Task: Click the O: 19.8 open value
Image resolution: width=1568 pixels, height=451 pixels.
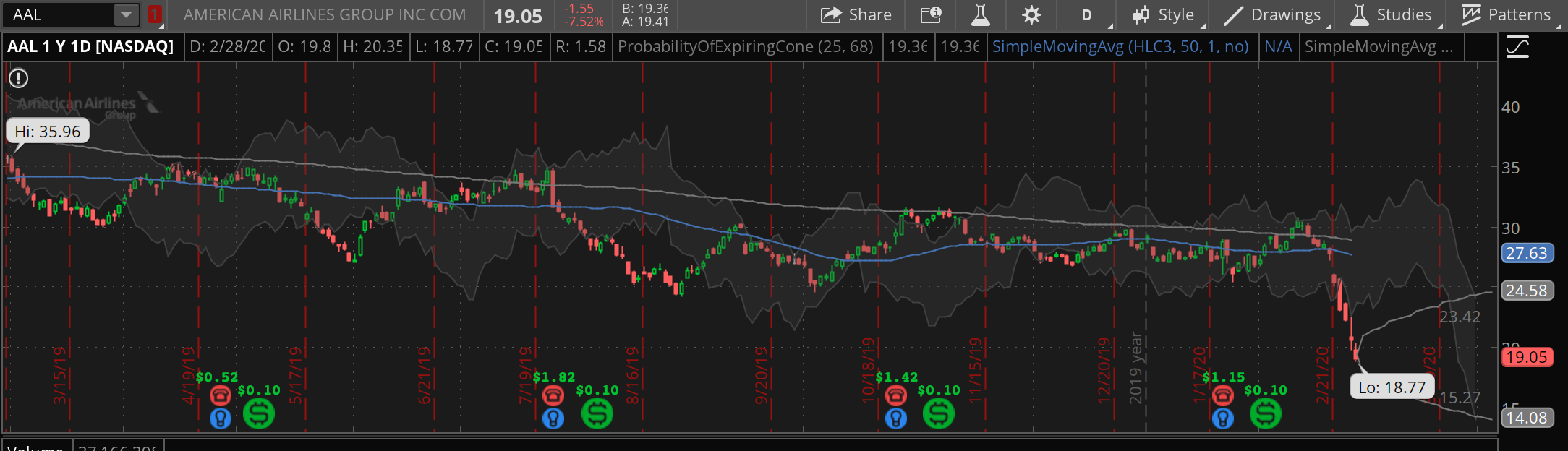Action: [304, 47]
